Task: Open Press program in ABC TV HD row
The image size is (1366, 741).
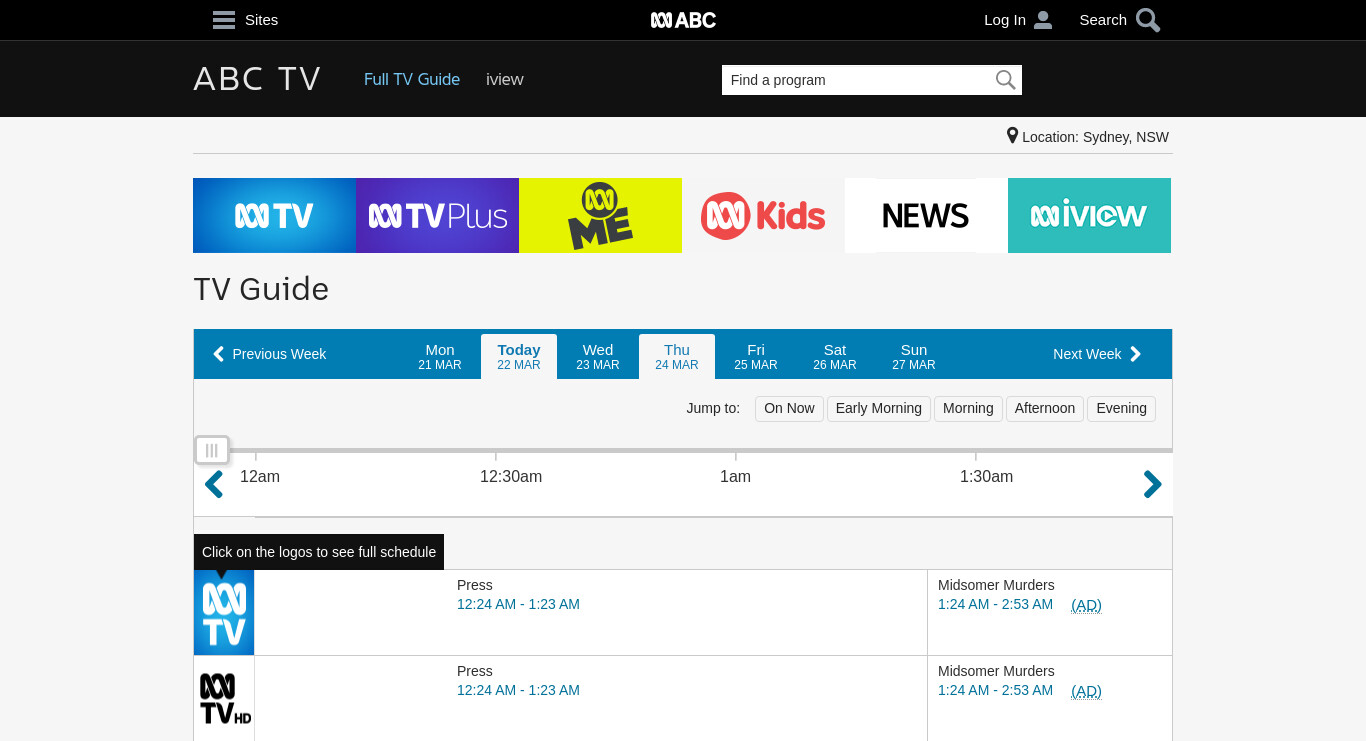Action: click(475, 671)
